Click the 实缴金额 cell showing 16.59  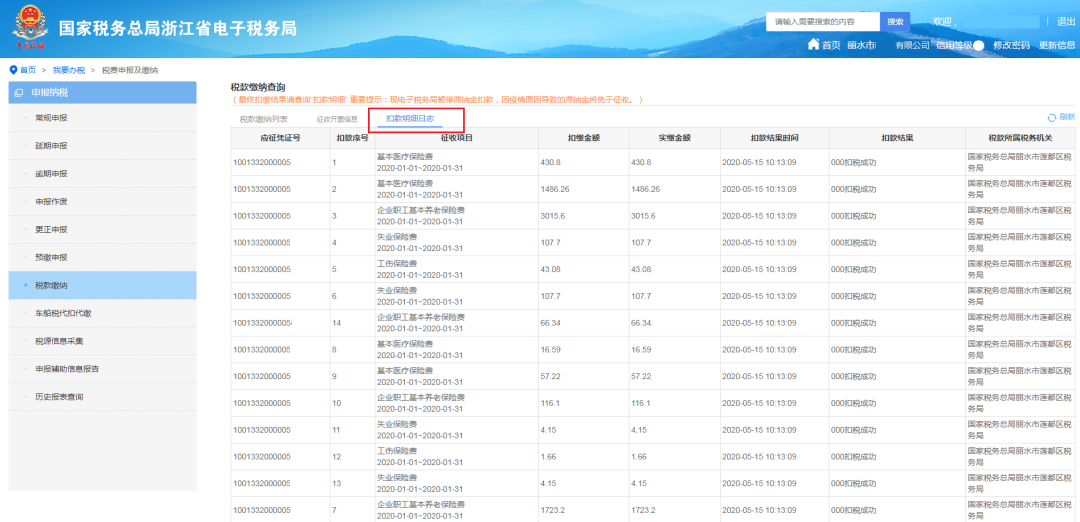pyautogui.click(x=674, y=349)
